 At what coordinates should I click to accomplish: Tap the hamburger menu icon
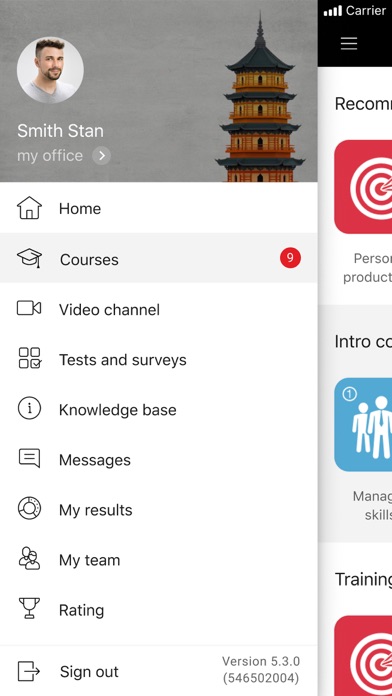(349, 43)
